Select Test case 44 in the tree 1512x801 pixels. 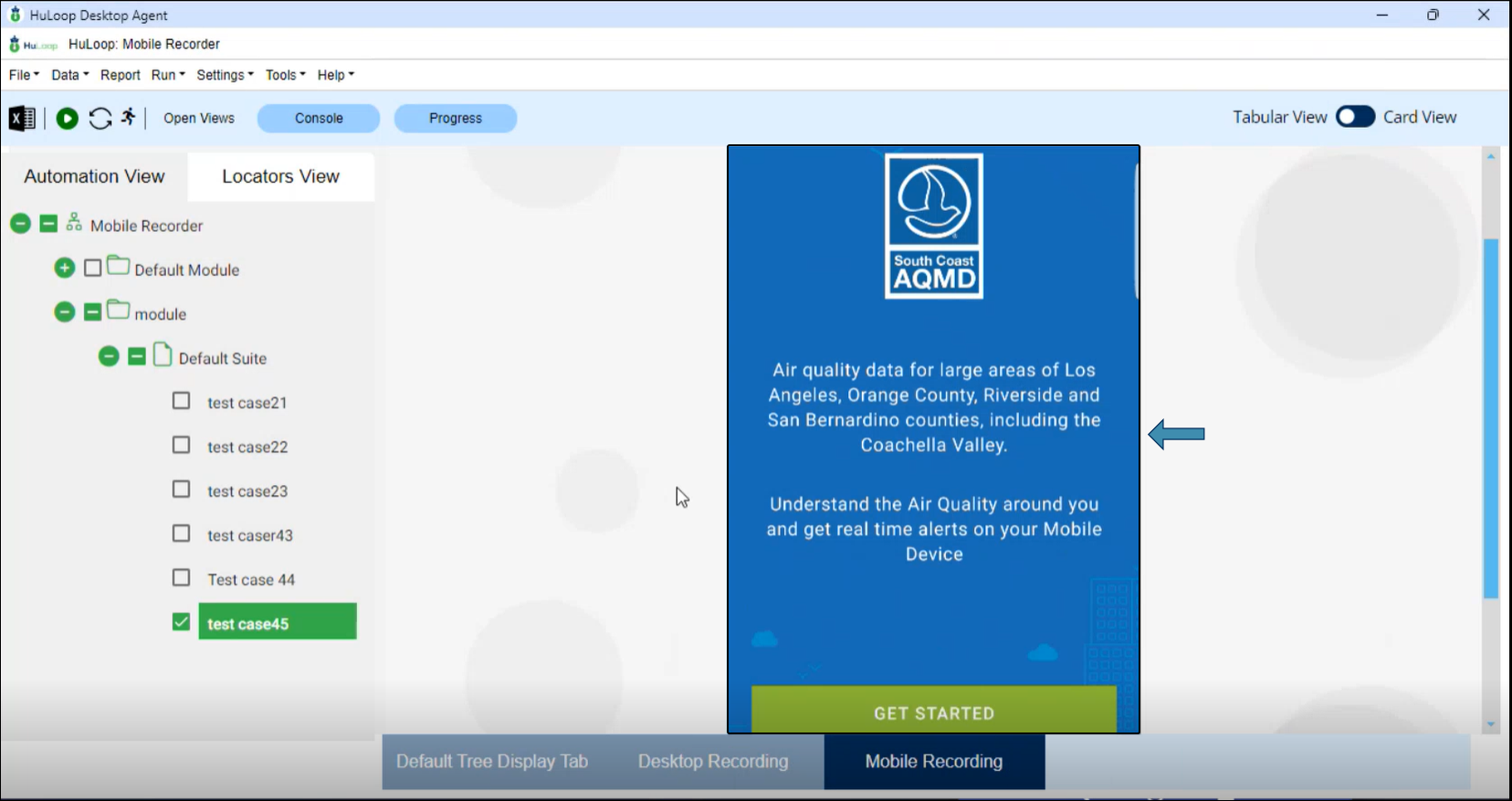tap(251, 580)
